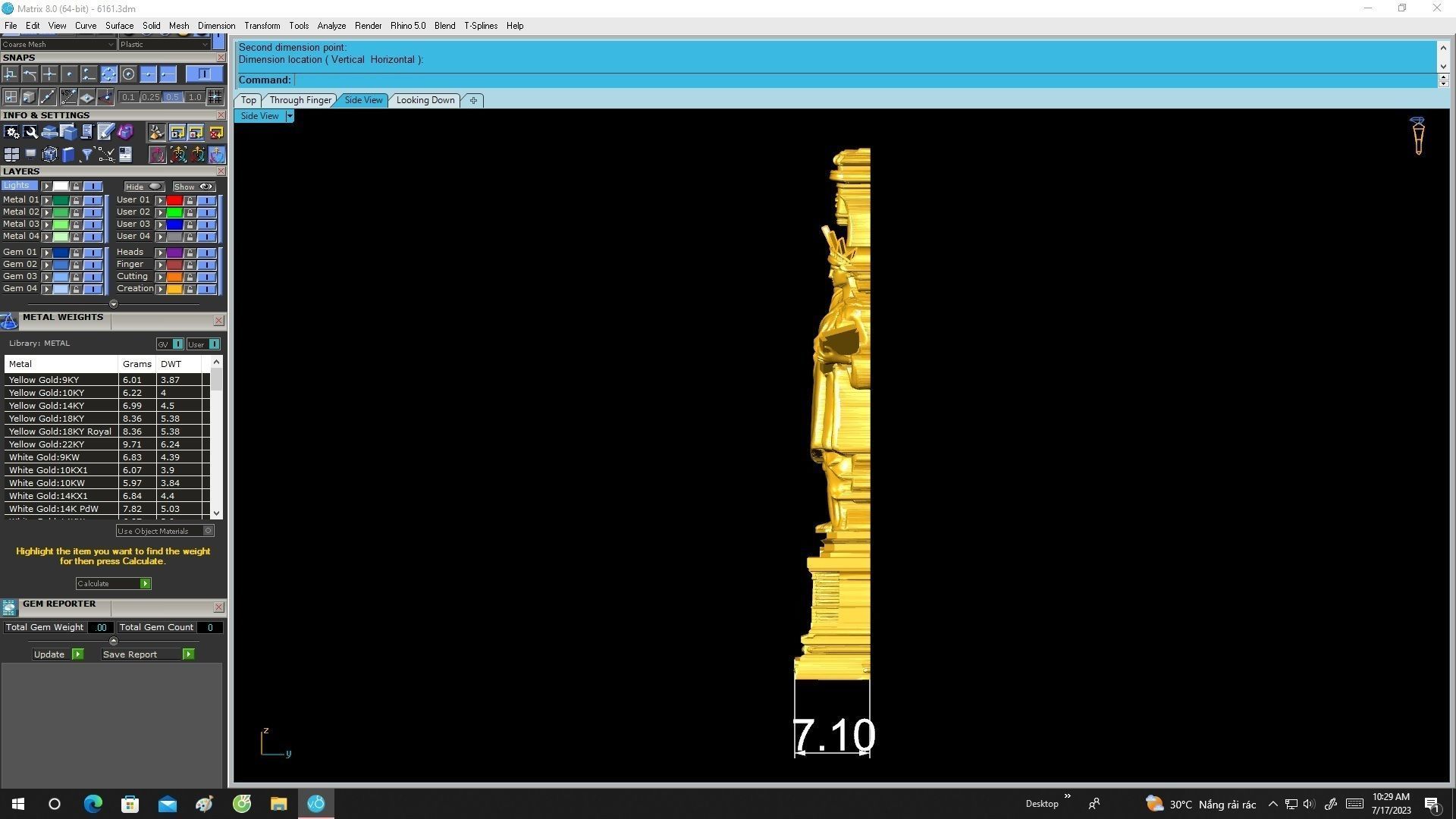Click the Calculate button in Metal Weights
1456x819 pixels.
tap(113, 584)
